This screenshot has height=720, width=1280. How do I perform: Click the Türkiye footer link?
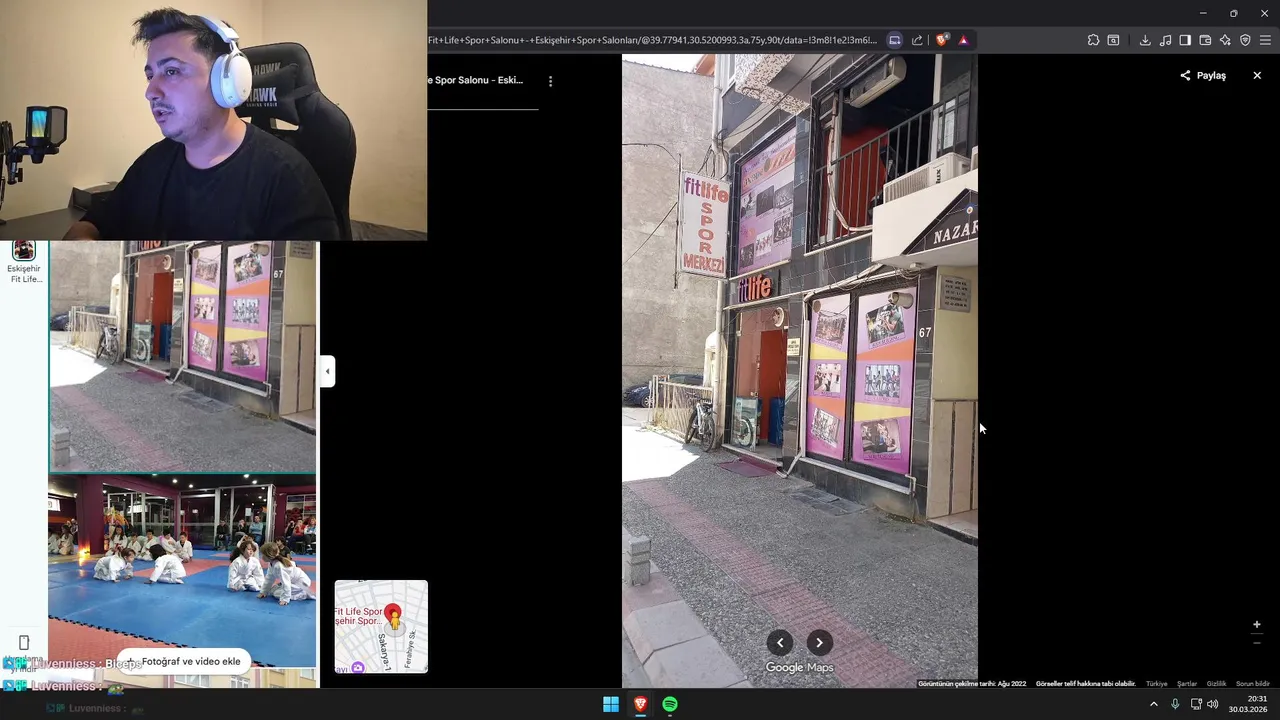point(1156,684)
